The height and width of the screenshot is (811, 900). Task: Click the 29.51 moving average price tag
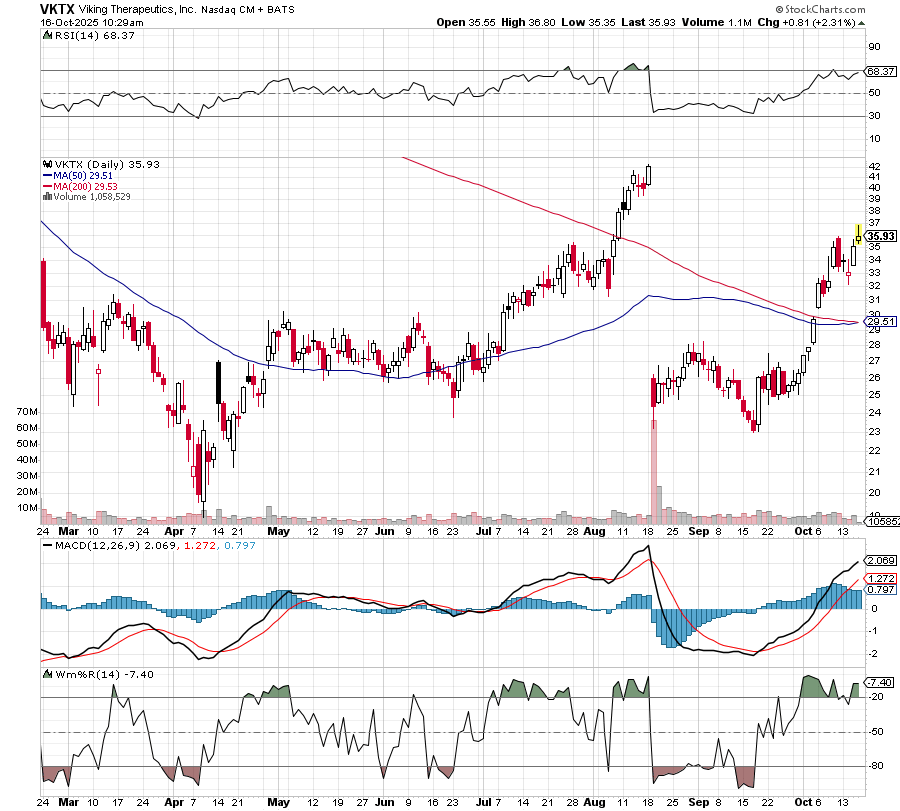pos(879,321)
